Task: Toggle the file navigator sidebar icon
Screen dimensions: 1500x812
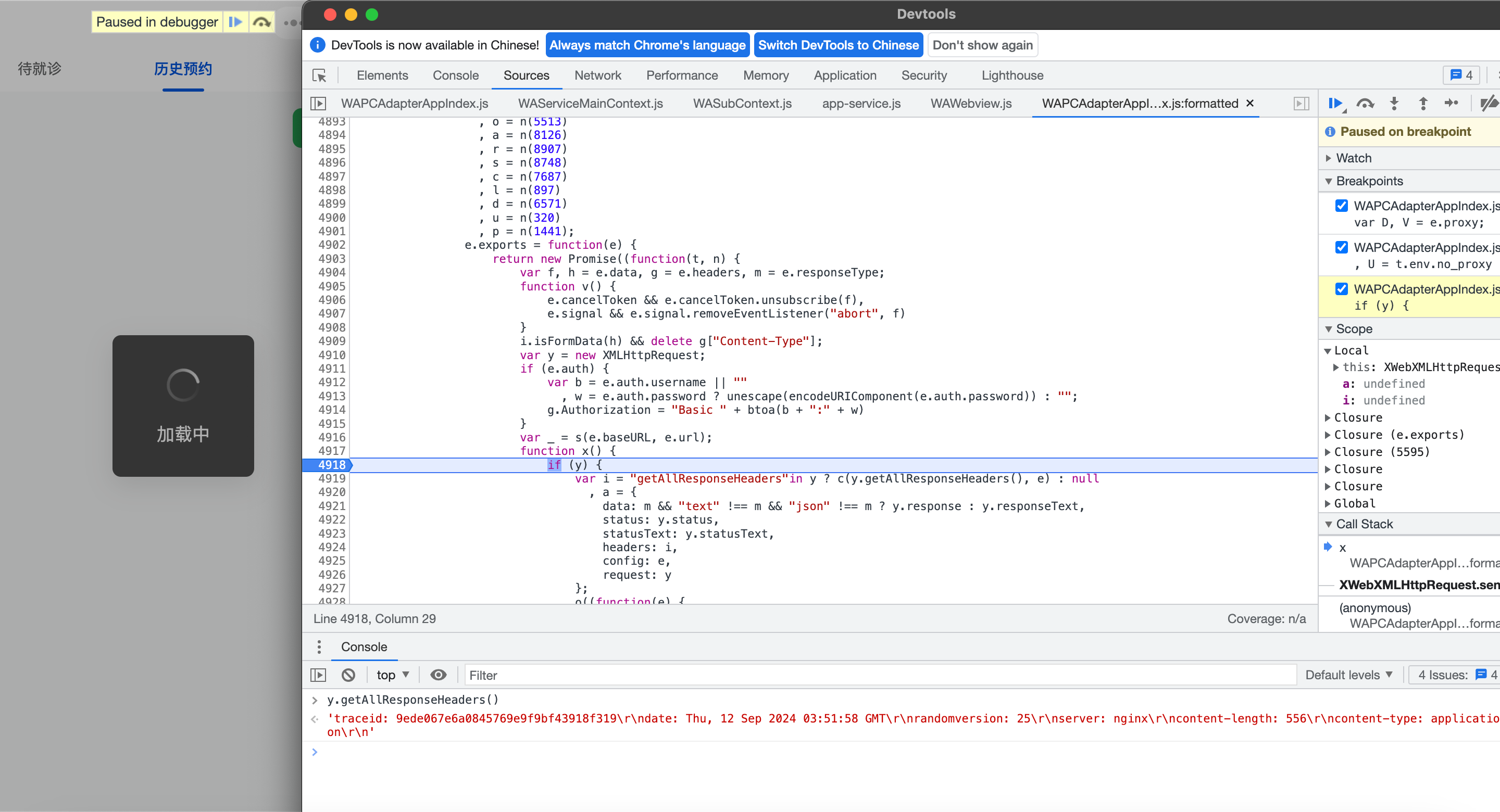Action: coord(318,104)
